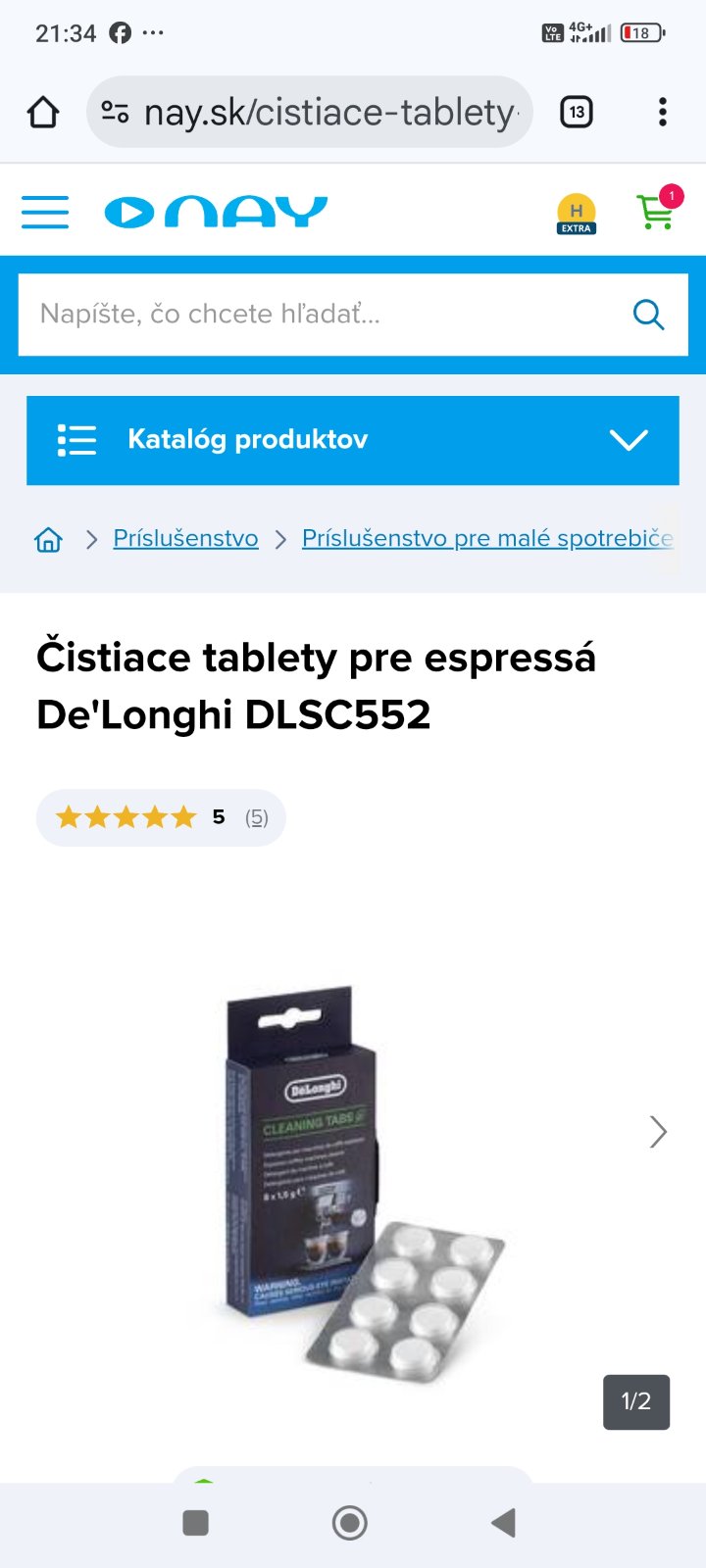Open the shopping cart
706x1568 pixels.
tap(657, 210)
